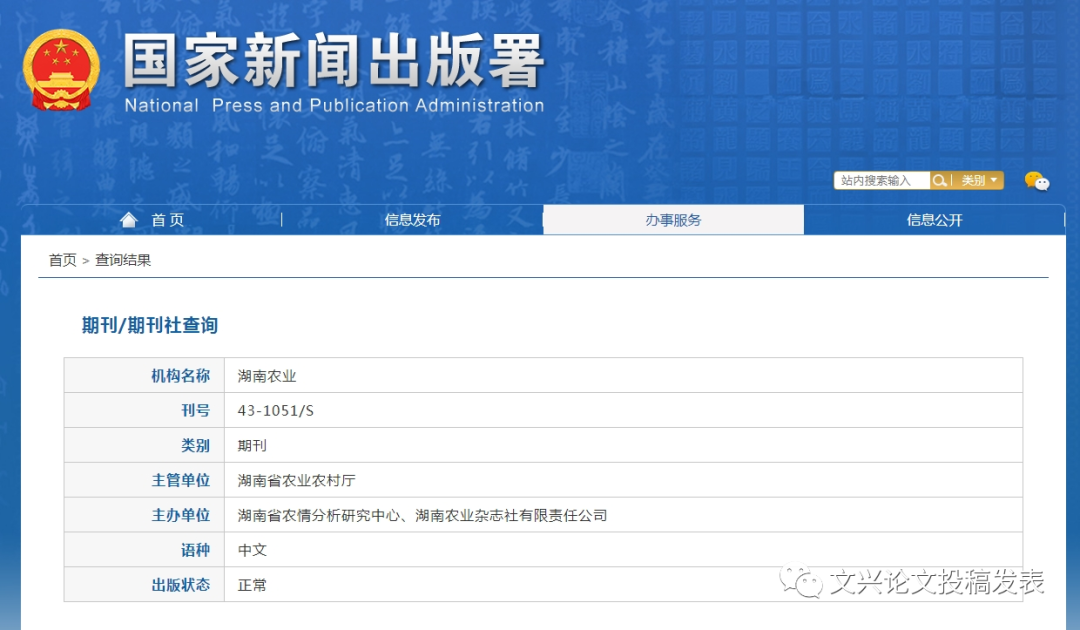Select the 湖南农业 institution name value
Image resolution: width=1080 pixels, height=630 pixels.
(267, 376)
